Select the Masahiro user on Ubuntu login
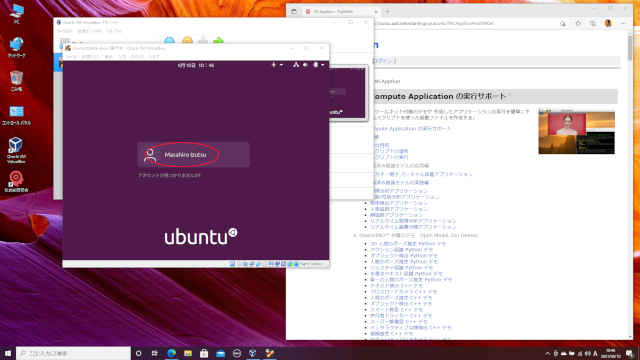The height and width of the screenshot is (360, 640). click(x=193, y=155)
